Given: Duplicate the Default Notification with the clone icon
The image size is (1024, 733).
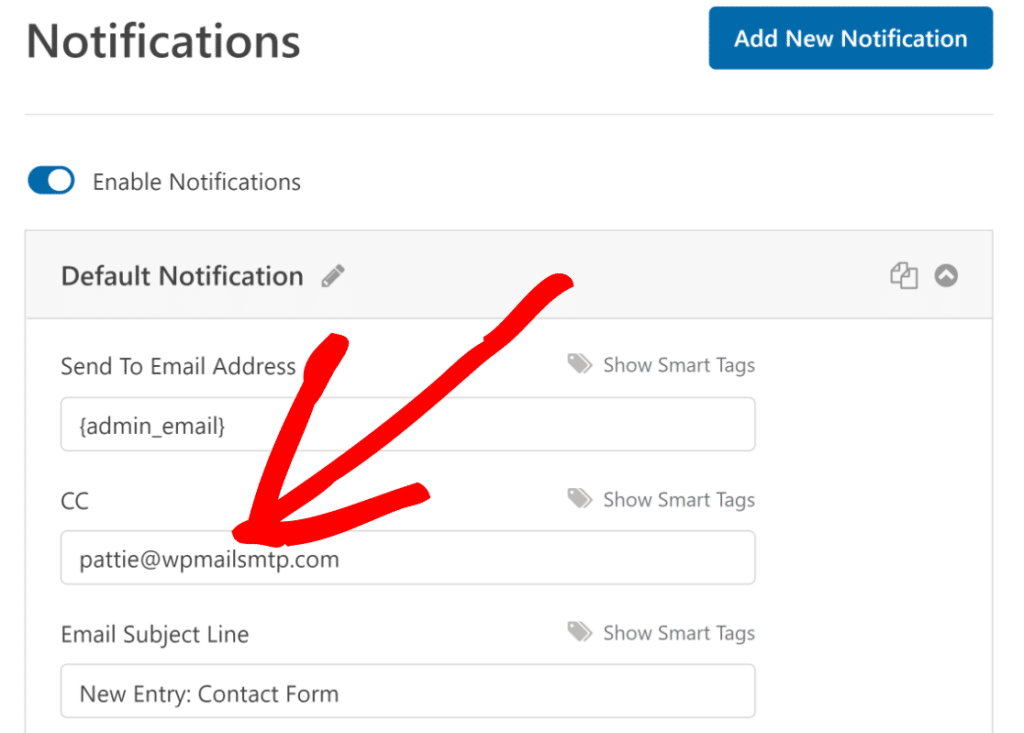Looking at the screenshot, I should click(903, 276).
